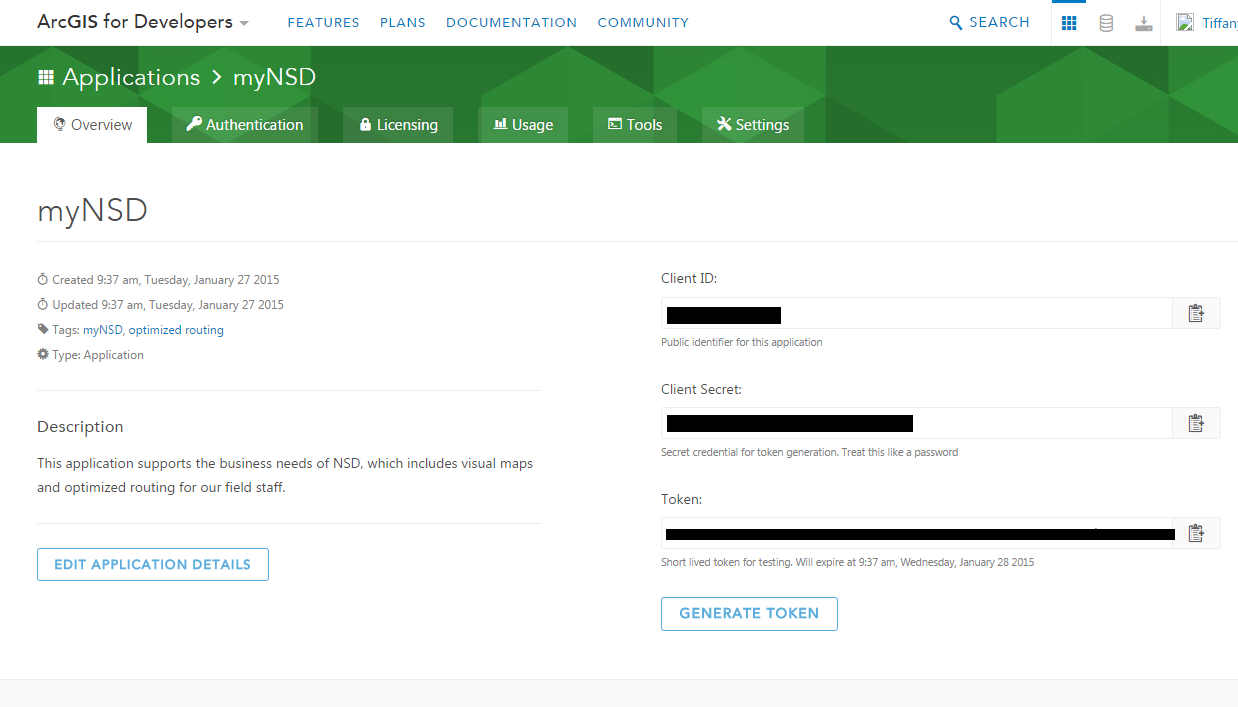Viewport: 1238px width, 707px height.
Task: Click the 'Public identifier for this application' note
Action: pos(742,342)
